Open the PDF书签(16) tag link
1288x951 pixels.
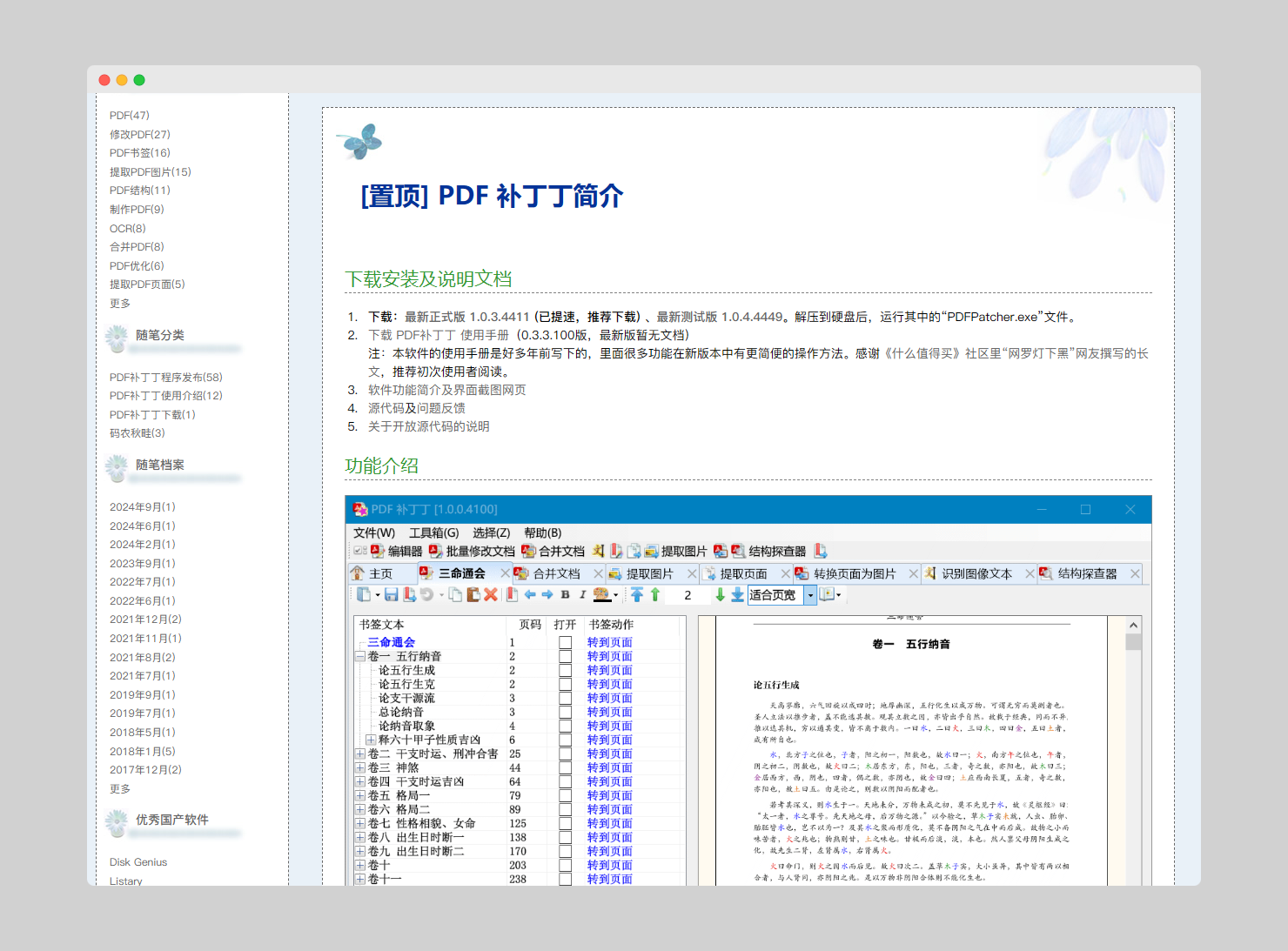tap(139, 153)
